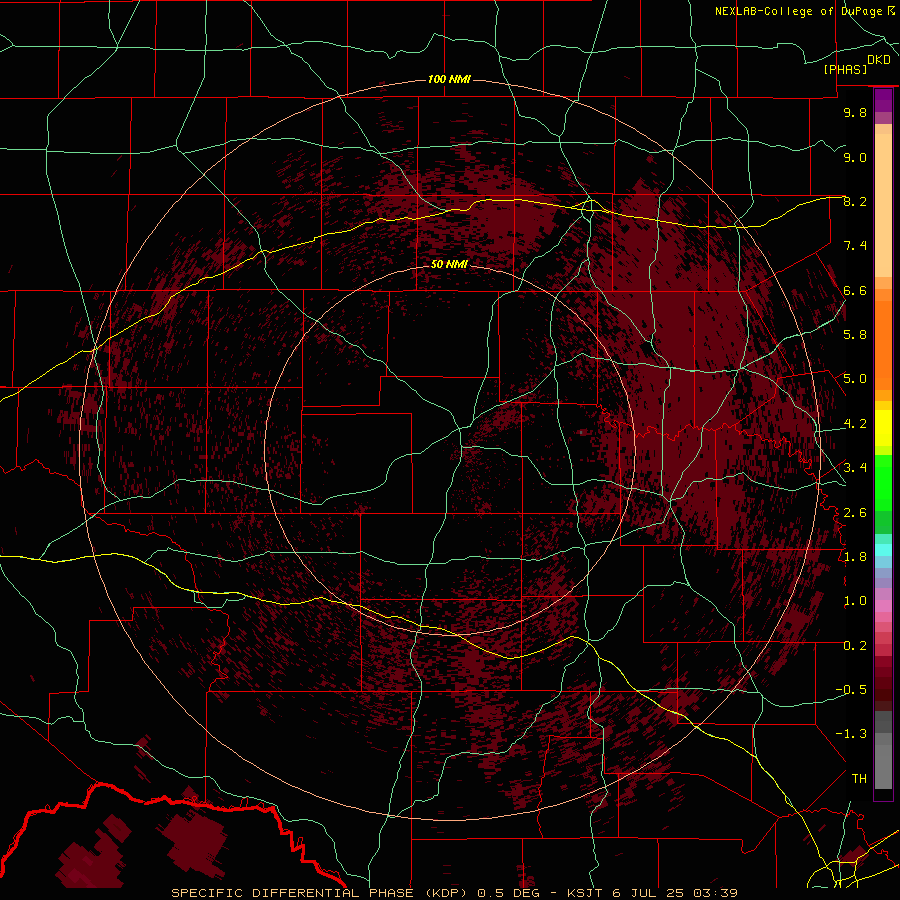Click the light peach band of the color bar
The height and width of the screenshot is (900, 900).
pyautogui.click(x=883, y=205)
